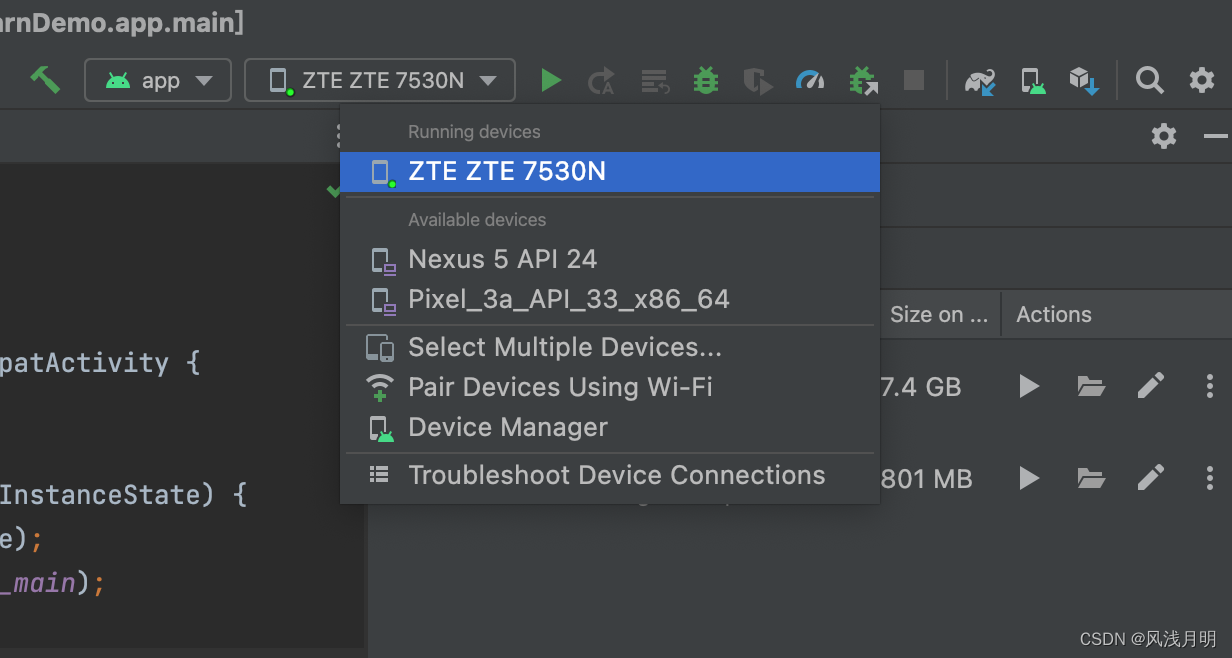The image size is (1232, 658).
Task: Open IDE settings gear in main toolbar
Action: (x=1202, y=80)
